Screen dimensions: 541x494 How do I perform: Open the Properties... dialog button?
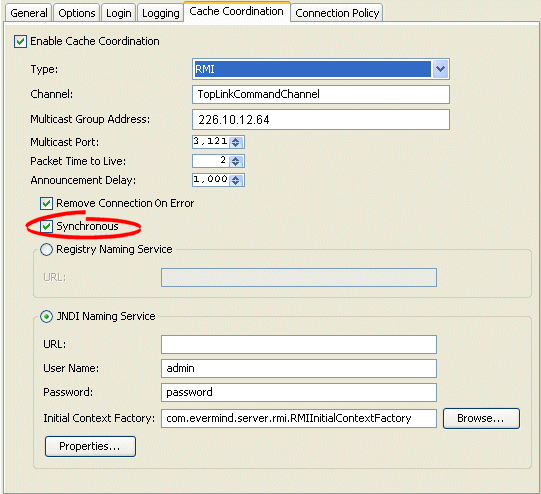click(x=90, y=446)
